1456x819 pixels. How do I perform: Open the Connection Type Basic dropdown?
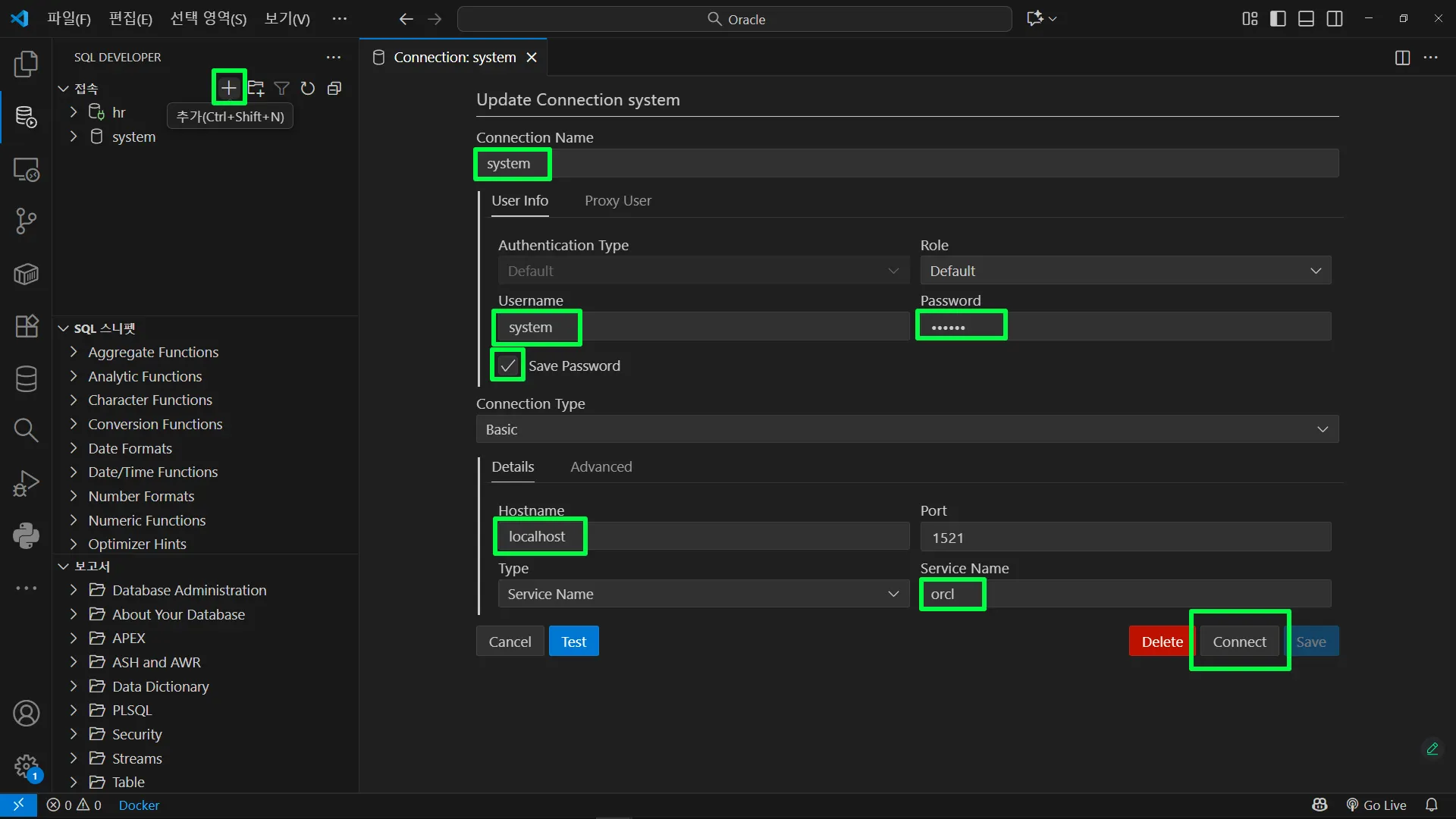pos(907,429)
